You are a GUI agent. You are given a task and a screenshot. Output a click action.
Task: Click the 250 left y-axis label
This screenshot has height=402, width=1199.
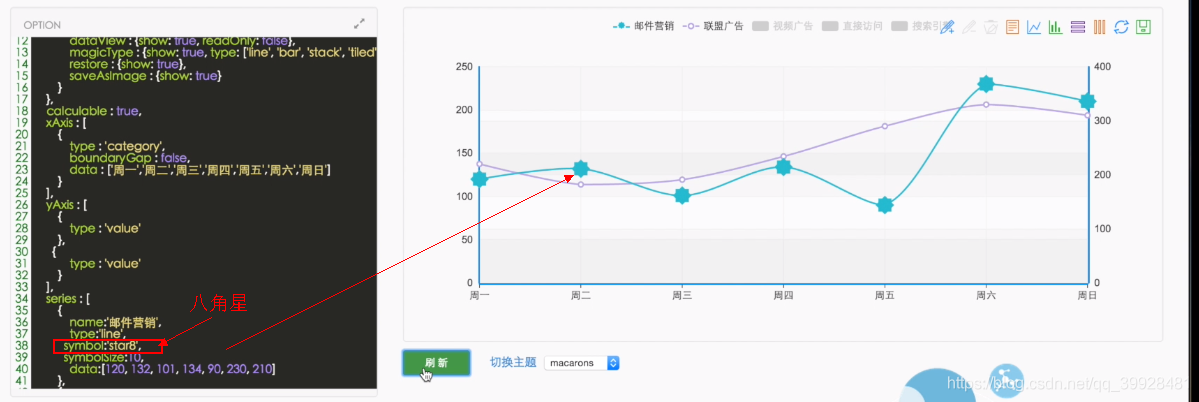click(x=463, y=67)
